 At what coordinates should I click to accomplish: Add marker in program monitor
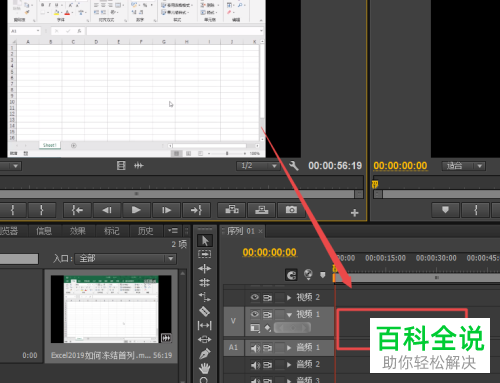pyautogui.click(x=445, y=210)
